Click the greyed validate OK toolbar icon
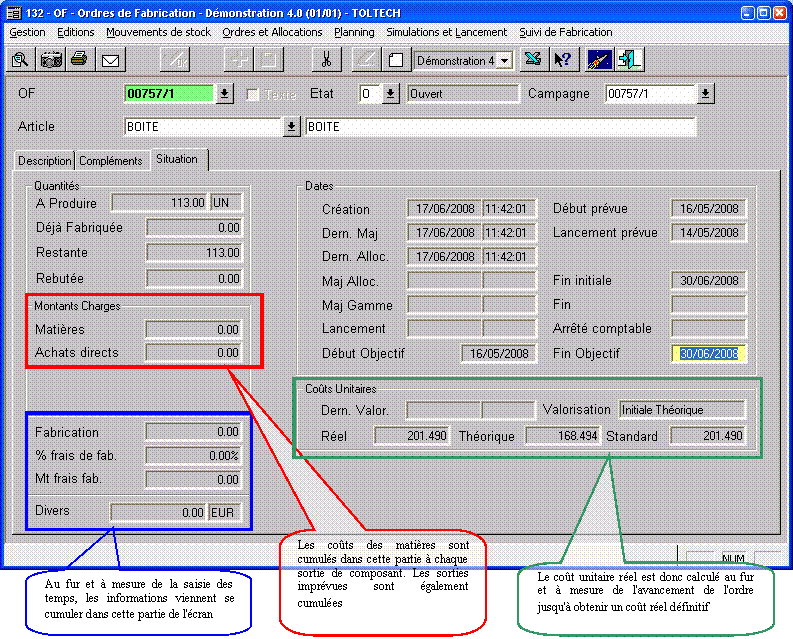Screen dimensions: 793x639 tap(174, 60)
